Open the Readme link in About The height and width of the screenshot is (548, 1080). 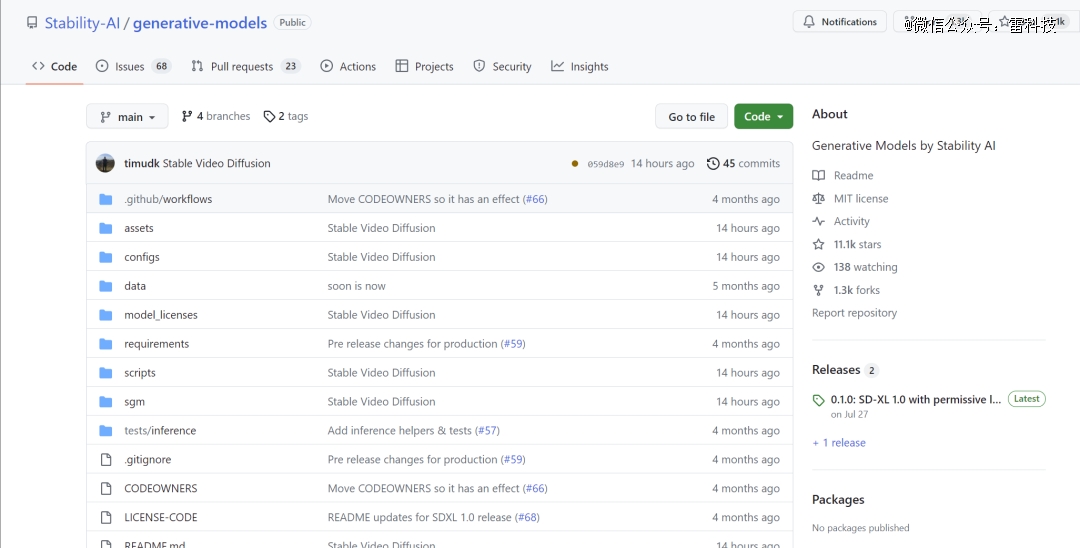pos(843,176)
